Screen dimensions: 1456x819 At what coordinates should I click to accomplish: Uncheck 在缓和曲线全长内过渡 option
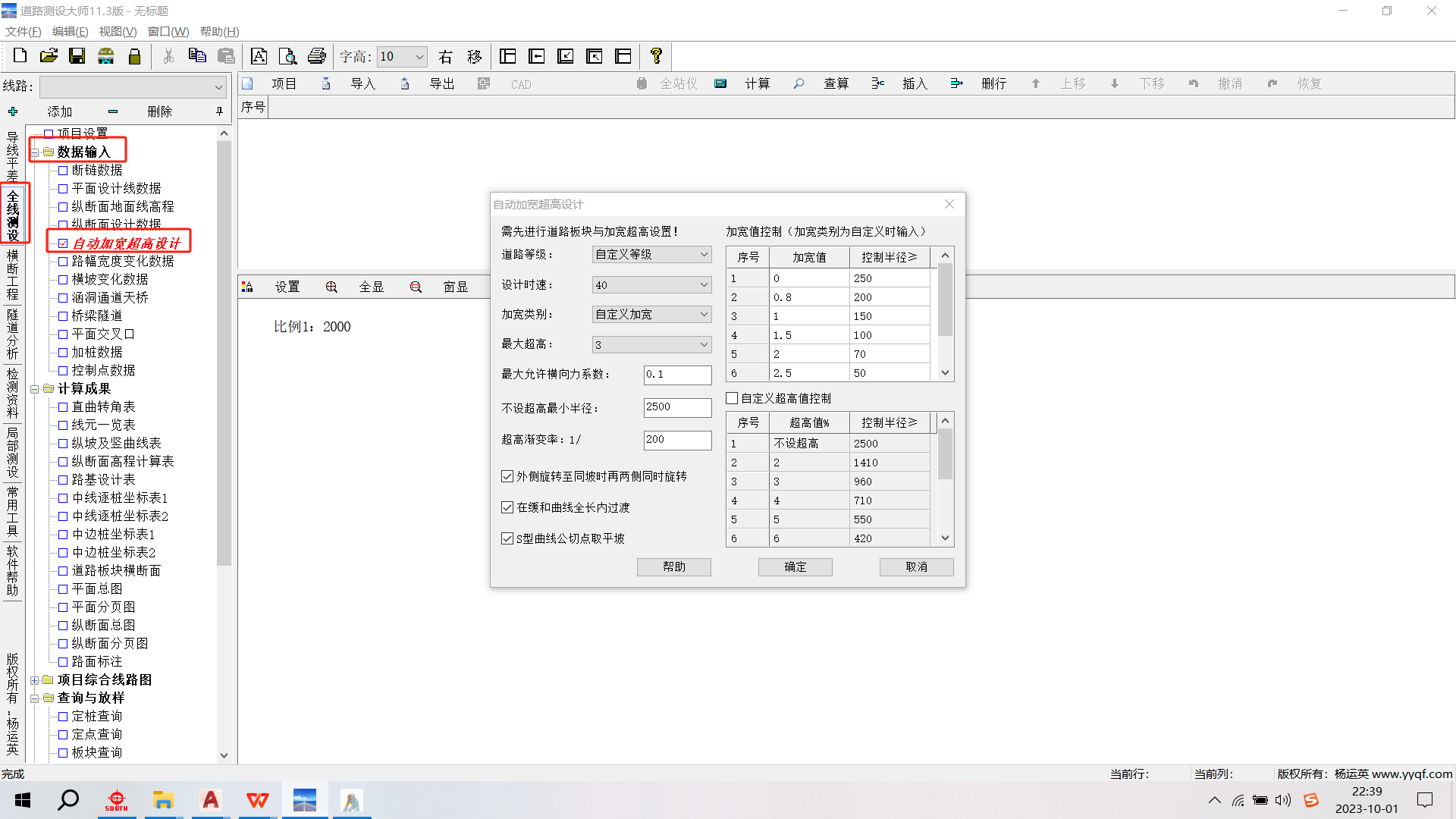click(507, 507)
